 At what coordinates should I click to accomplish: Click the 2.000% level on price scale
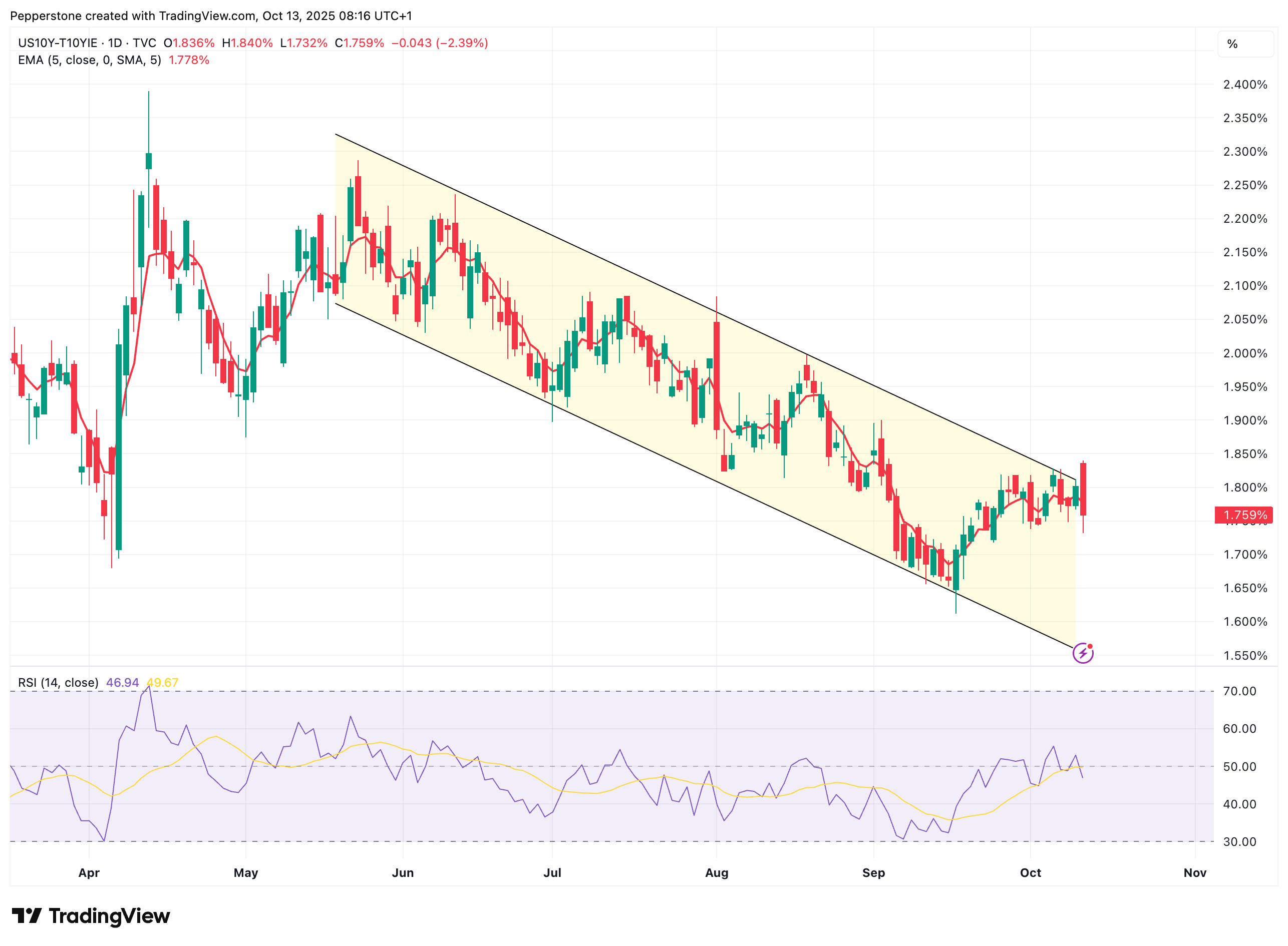pos(1244,353)
